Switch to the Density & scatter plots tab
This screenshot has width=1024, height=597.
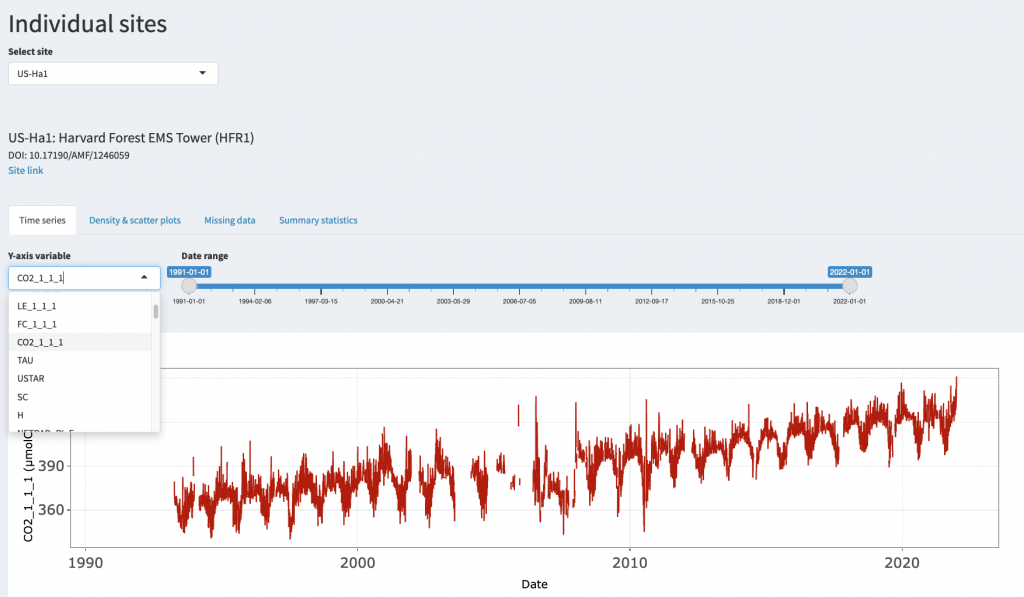134,220
